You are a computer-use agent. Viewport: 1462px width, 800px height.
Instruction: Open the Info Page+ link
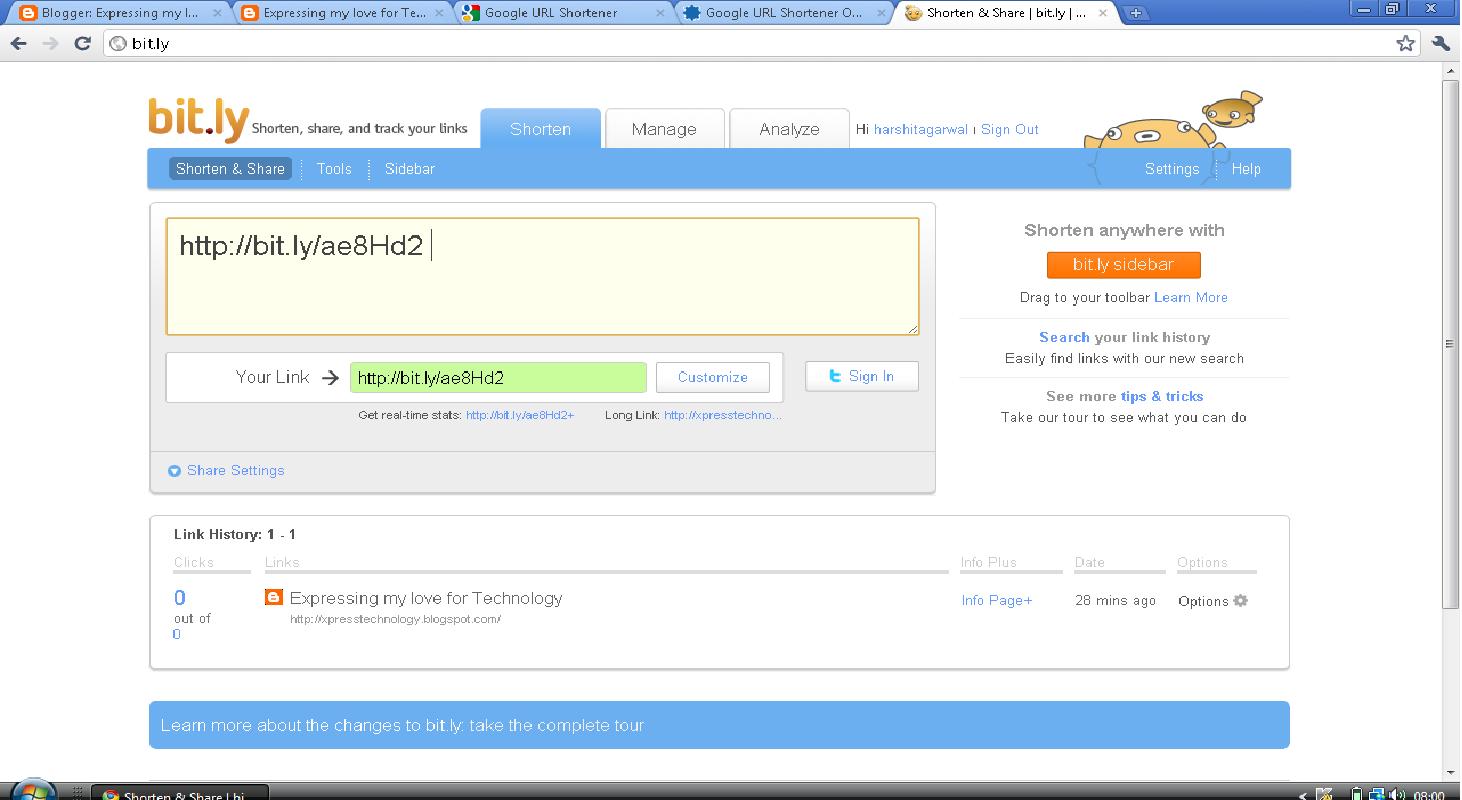click(x=997, y=600)
